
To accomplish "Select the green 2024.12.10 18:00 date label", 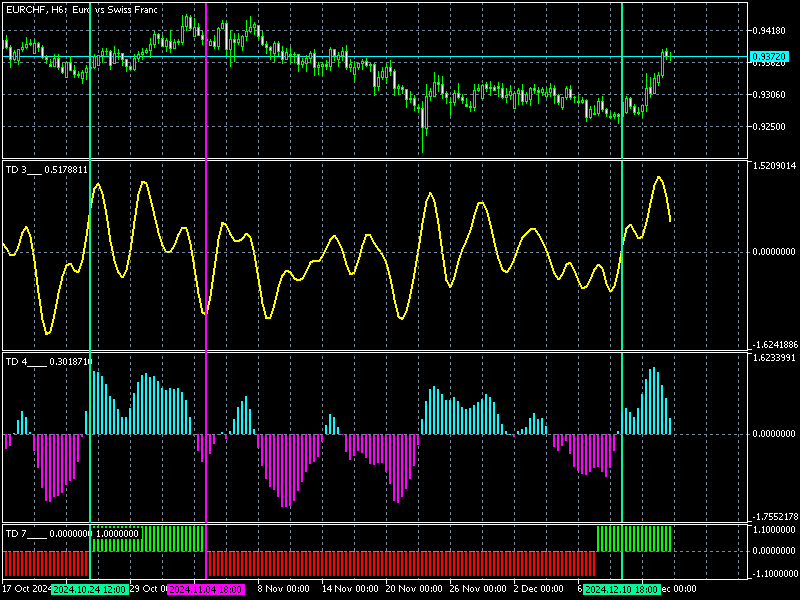I will pyautogui.click(x=621, y=589).
